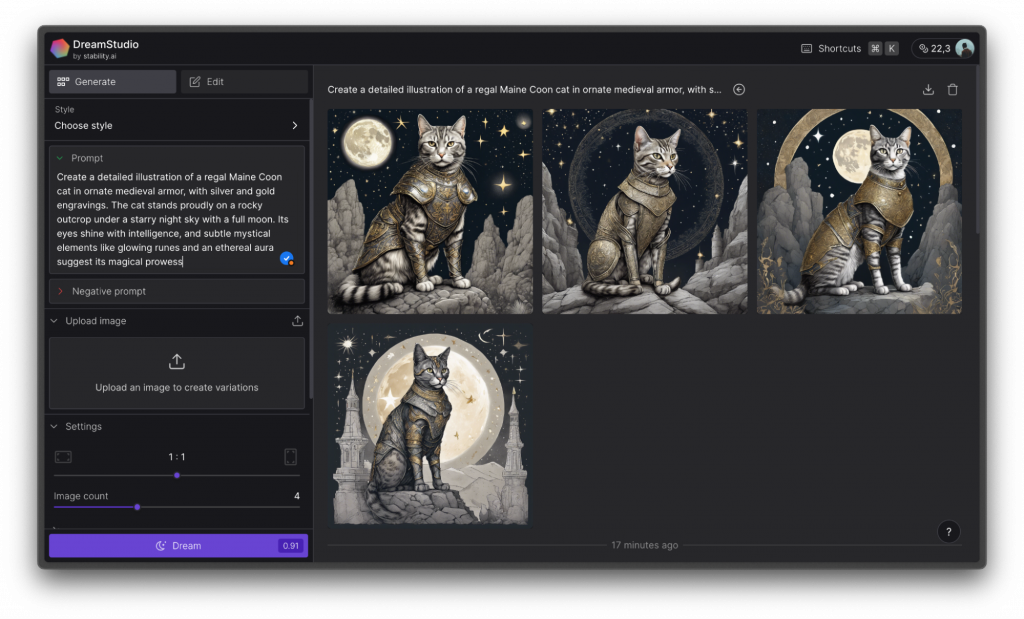This screenshot has width=1024, height=619.
Task: Click the blue checkmark badge in prompt
Action: pos(287,259)
